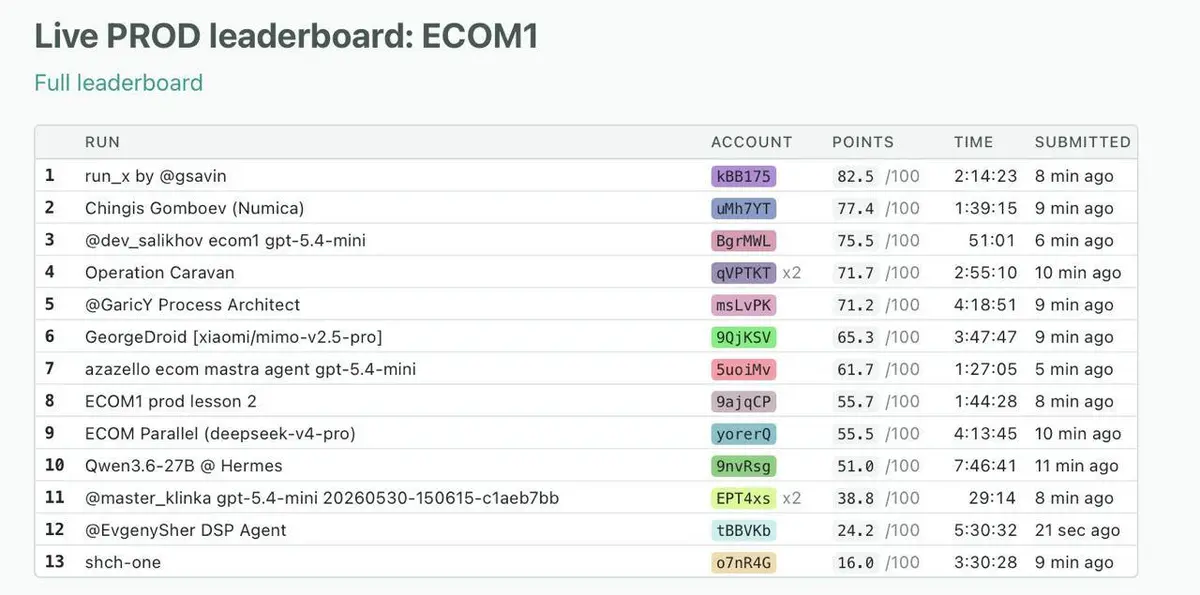The width and height of the screenshot is (1200, 595).
Task: Select the EPT4xs account badge
Action: (743, 498)
